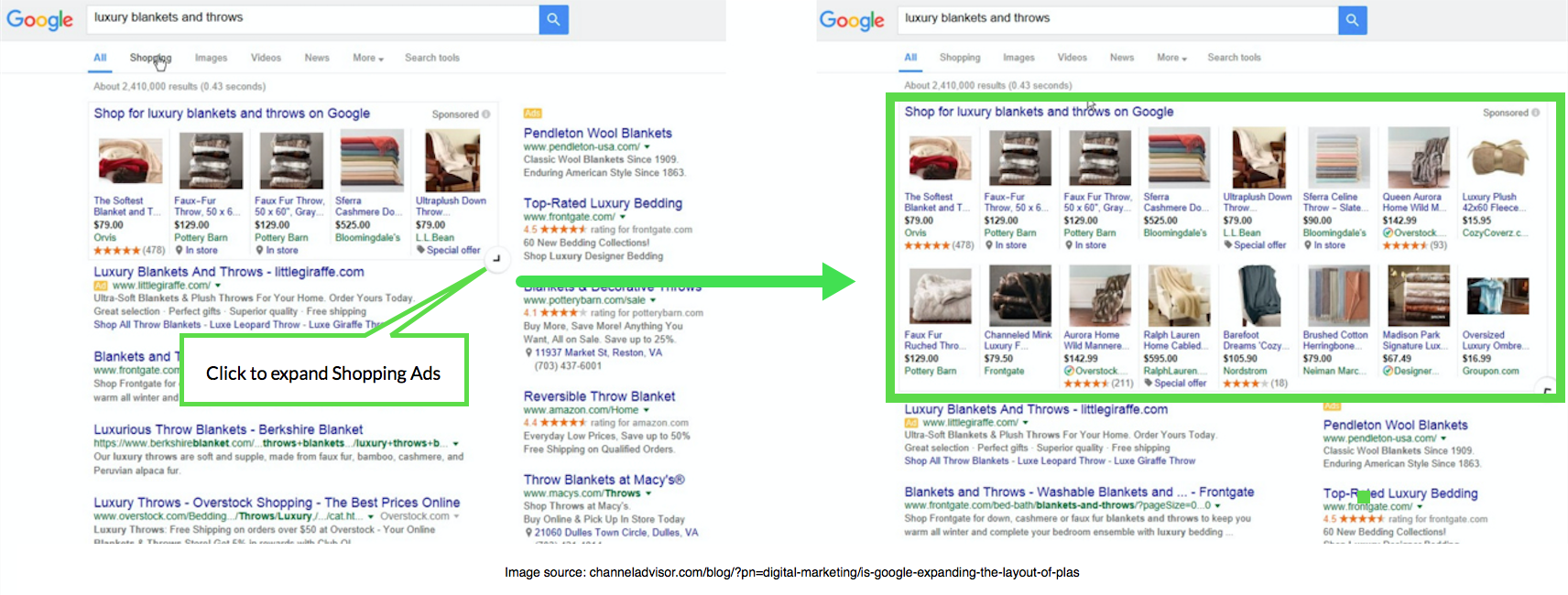The image size is (1568, 595).
Task: Click Shop All Throw Blankets sitelink, right screenshot
Action: click(956, 460)
